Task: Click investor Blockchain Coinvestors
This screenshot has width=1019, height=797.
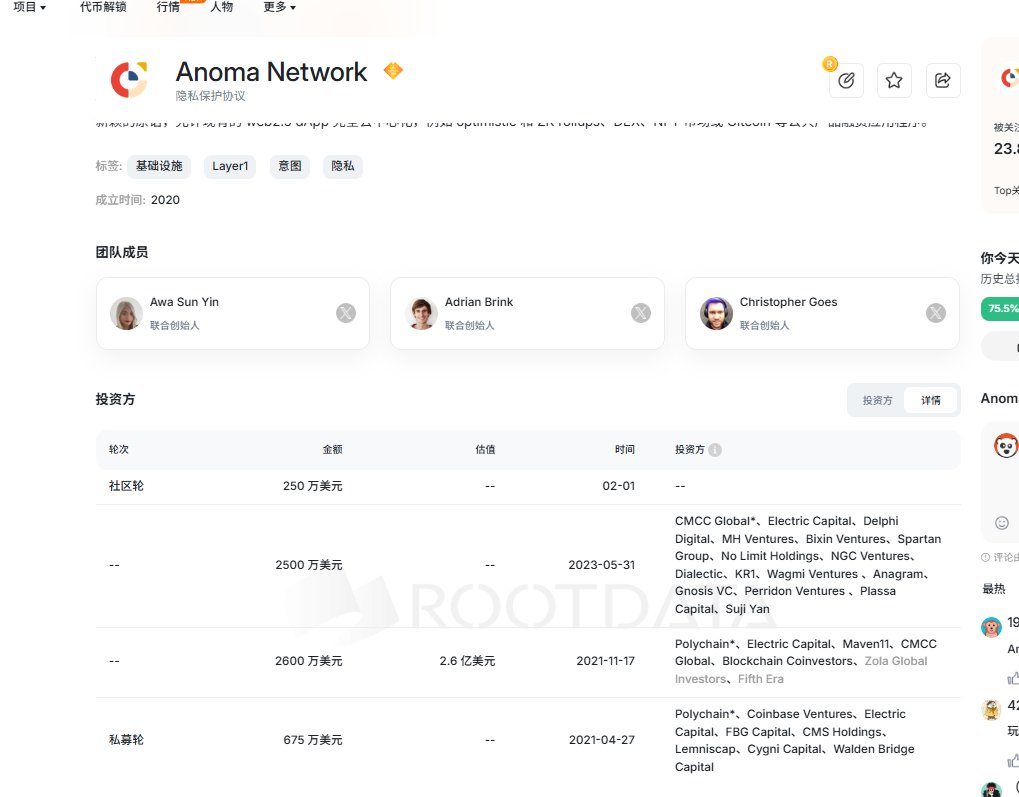Action: tap(788, 661)
